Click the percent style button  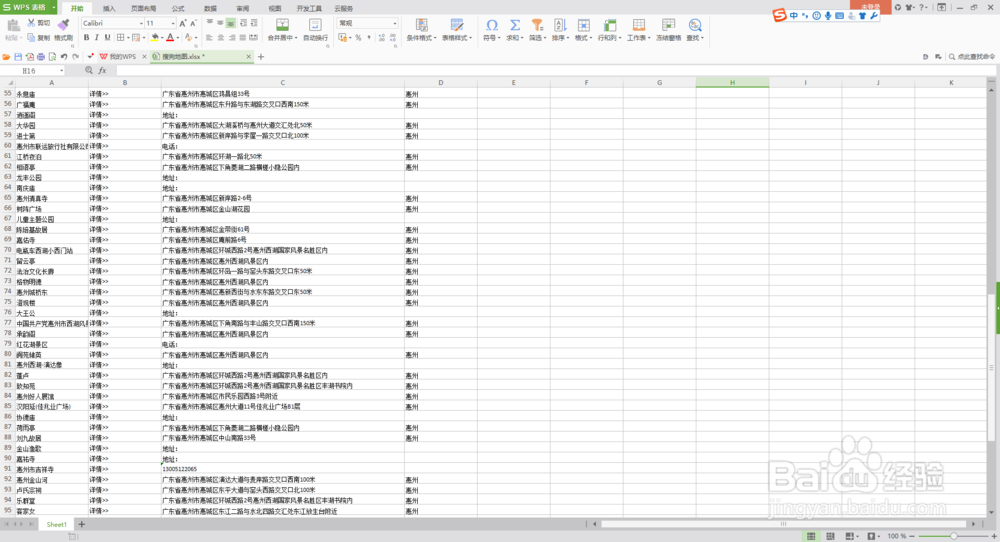358,38
